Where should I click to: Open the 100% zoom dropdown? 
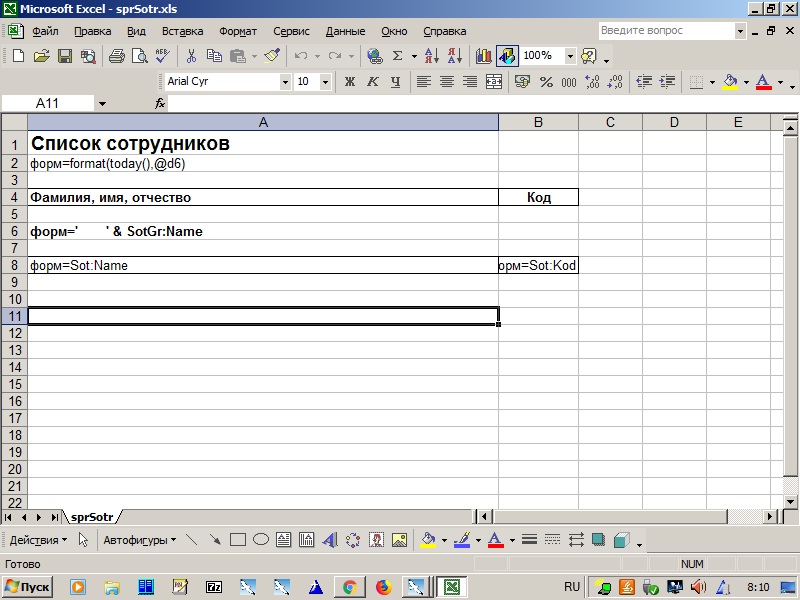570,56
